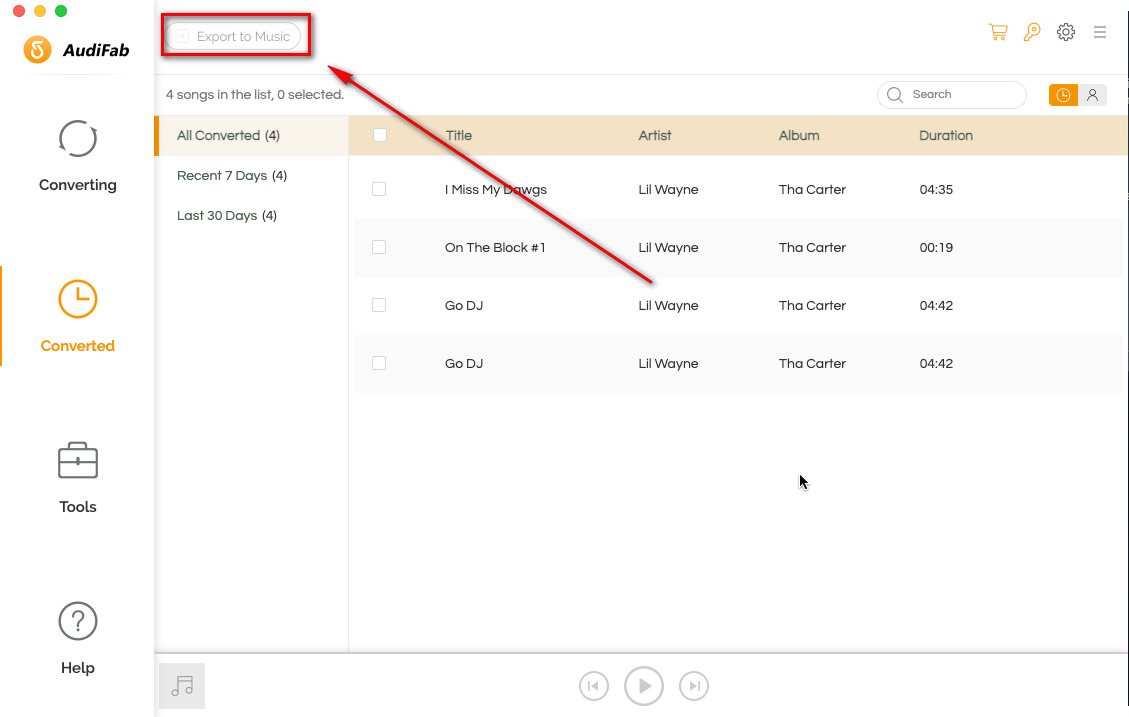The height and width of the screenshot is (717, 1129).
Task: Sort by the Artist column header
Action: [x=655, y=135]
